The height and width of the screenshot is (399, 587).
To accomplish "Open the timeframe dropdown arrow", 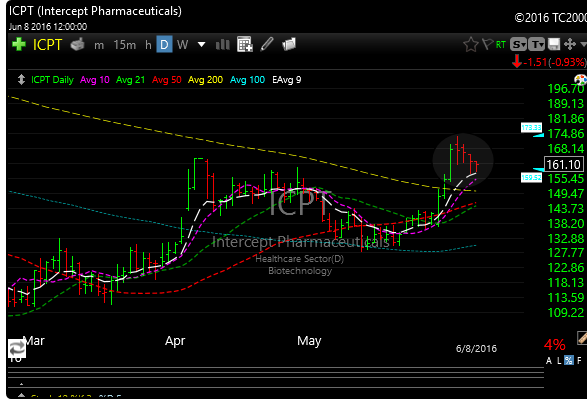I will (201, 45).
